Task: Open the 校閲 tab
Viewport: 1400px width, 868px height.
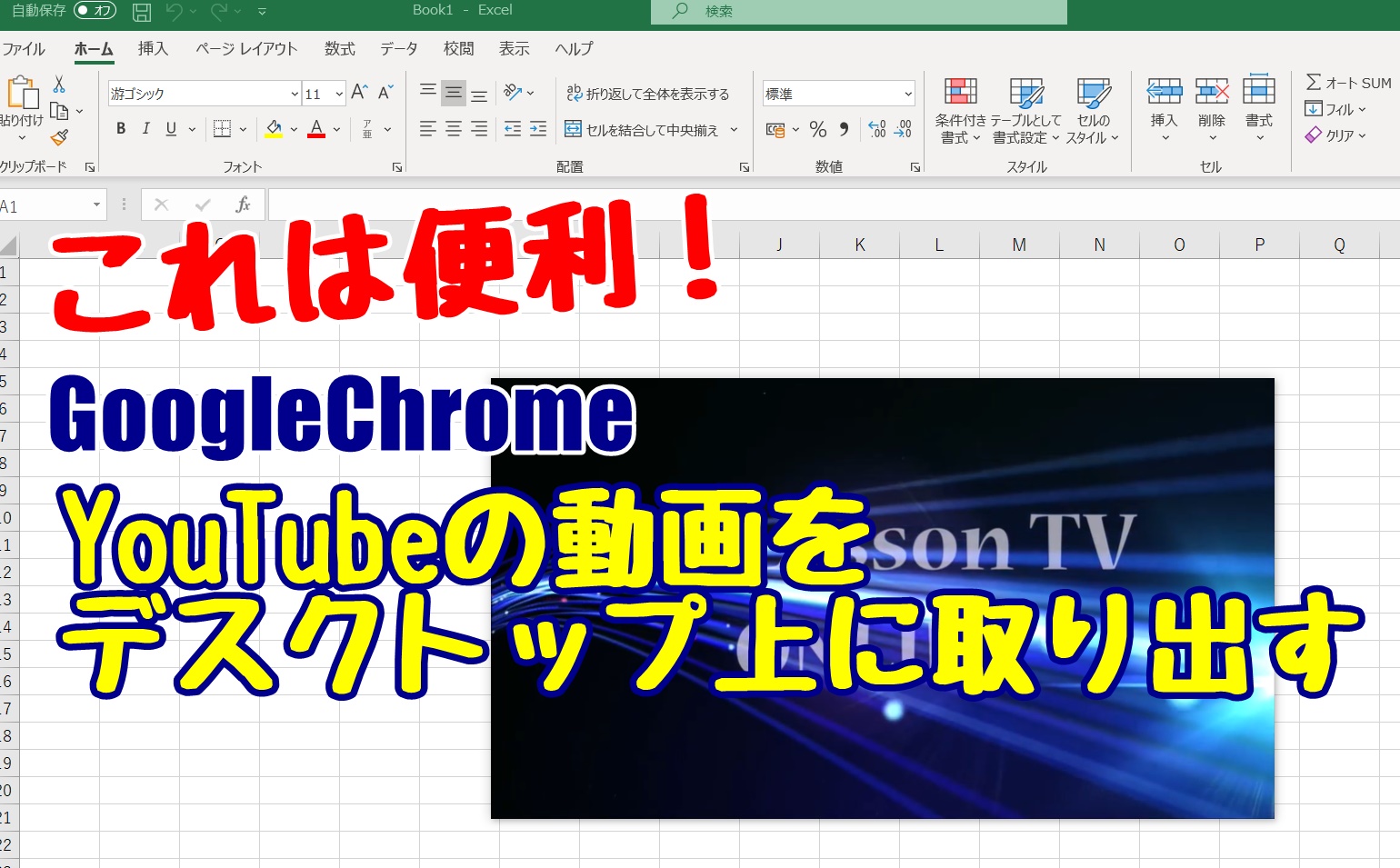Action: (x=458, y=49)
